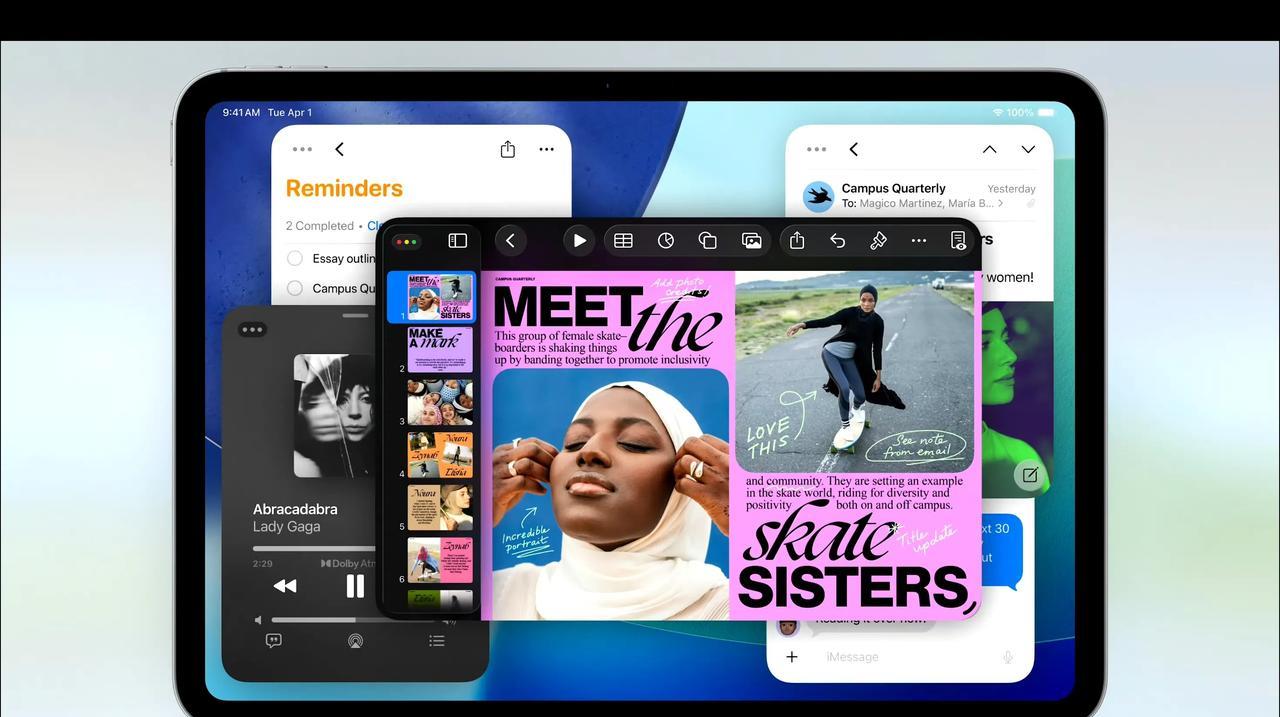This screenshot has width=1280, height=717.
Task: Click the 'Campus Quarterly' sender name in Mail
Action: pyautogui.click(x=893, y=188)
